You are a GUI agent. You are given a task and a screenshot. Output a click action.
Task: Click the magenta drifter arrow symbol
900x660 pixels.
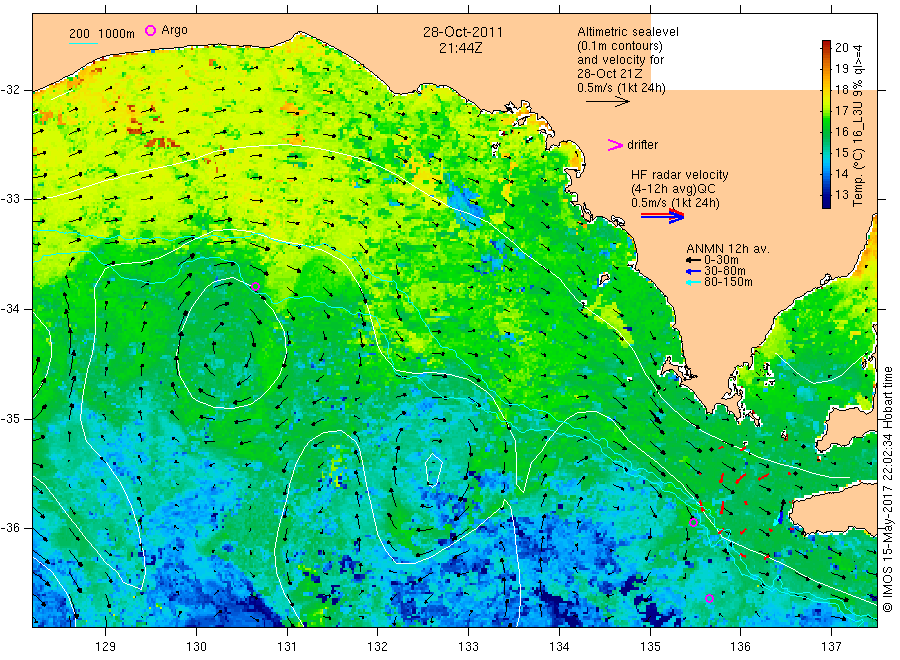[615, 145]
